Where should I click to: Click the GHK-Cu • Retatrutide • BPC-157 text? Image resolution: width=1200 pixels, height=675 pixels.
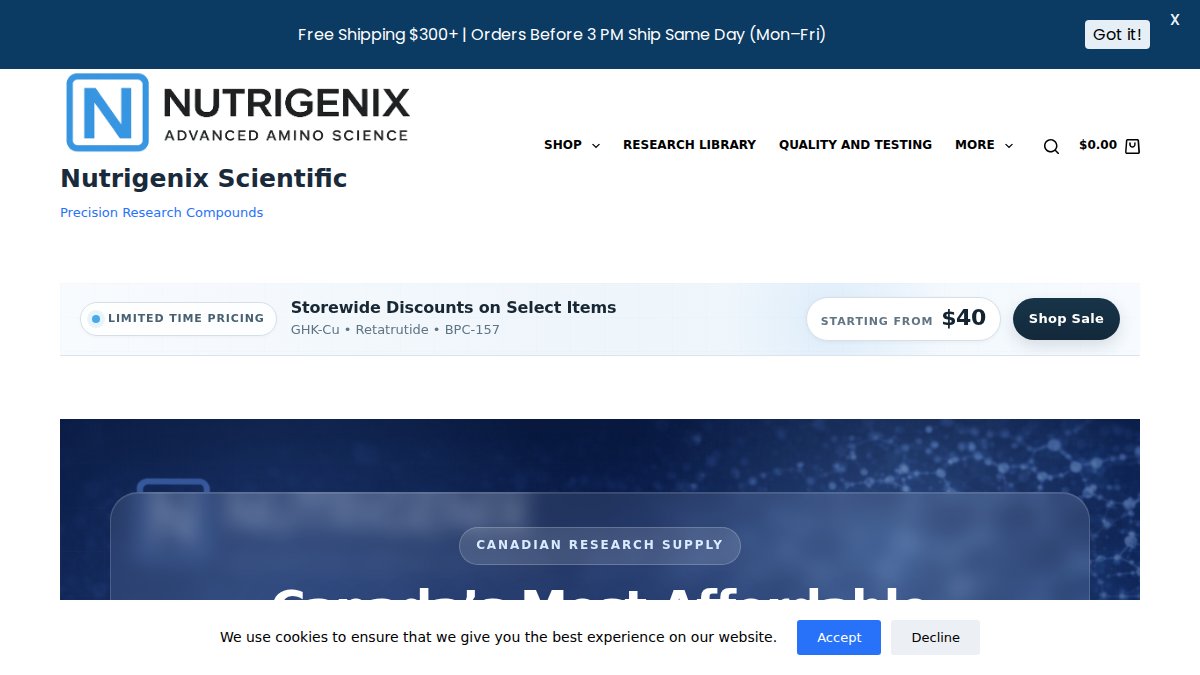click(395, 330)
